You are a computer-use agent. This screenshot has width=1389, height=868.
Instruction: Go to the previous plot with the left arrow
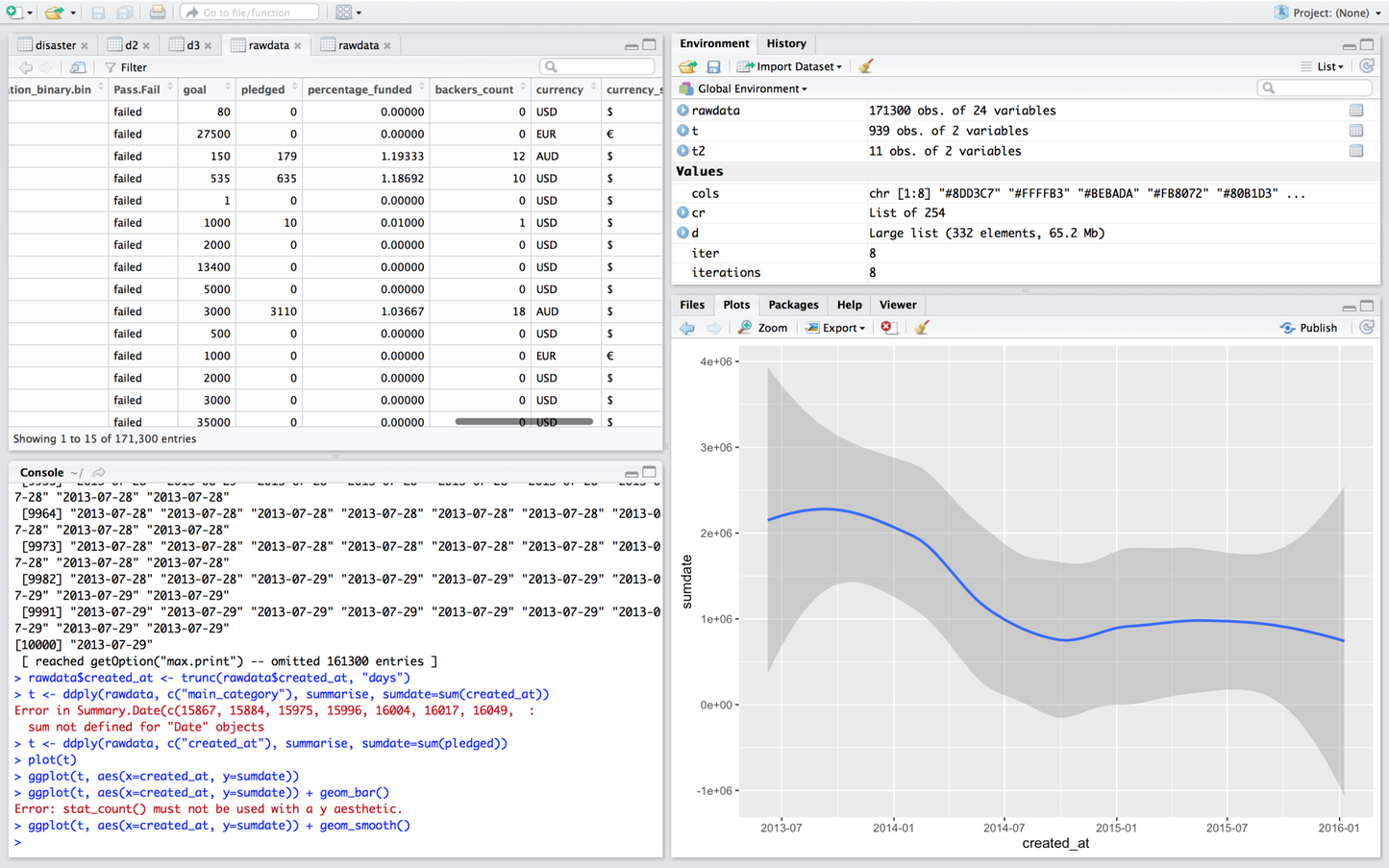pos(687,328)
